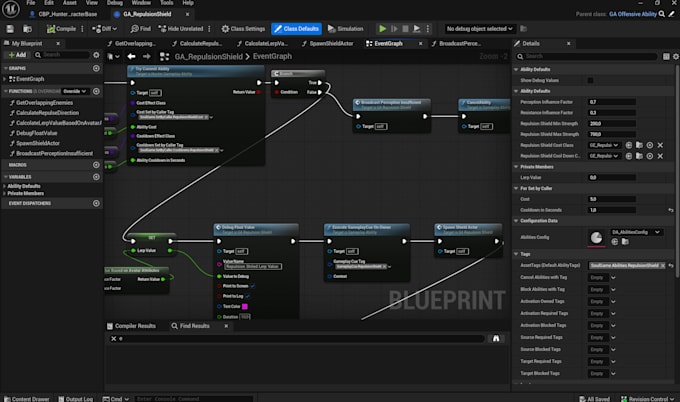Compile the blueprint
Image resolution: width=680 pixels, height=402 pixels.
pos(61,29)
